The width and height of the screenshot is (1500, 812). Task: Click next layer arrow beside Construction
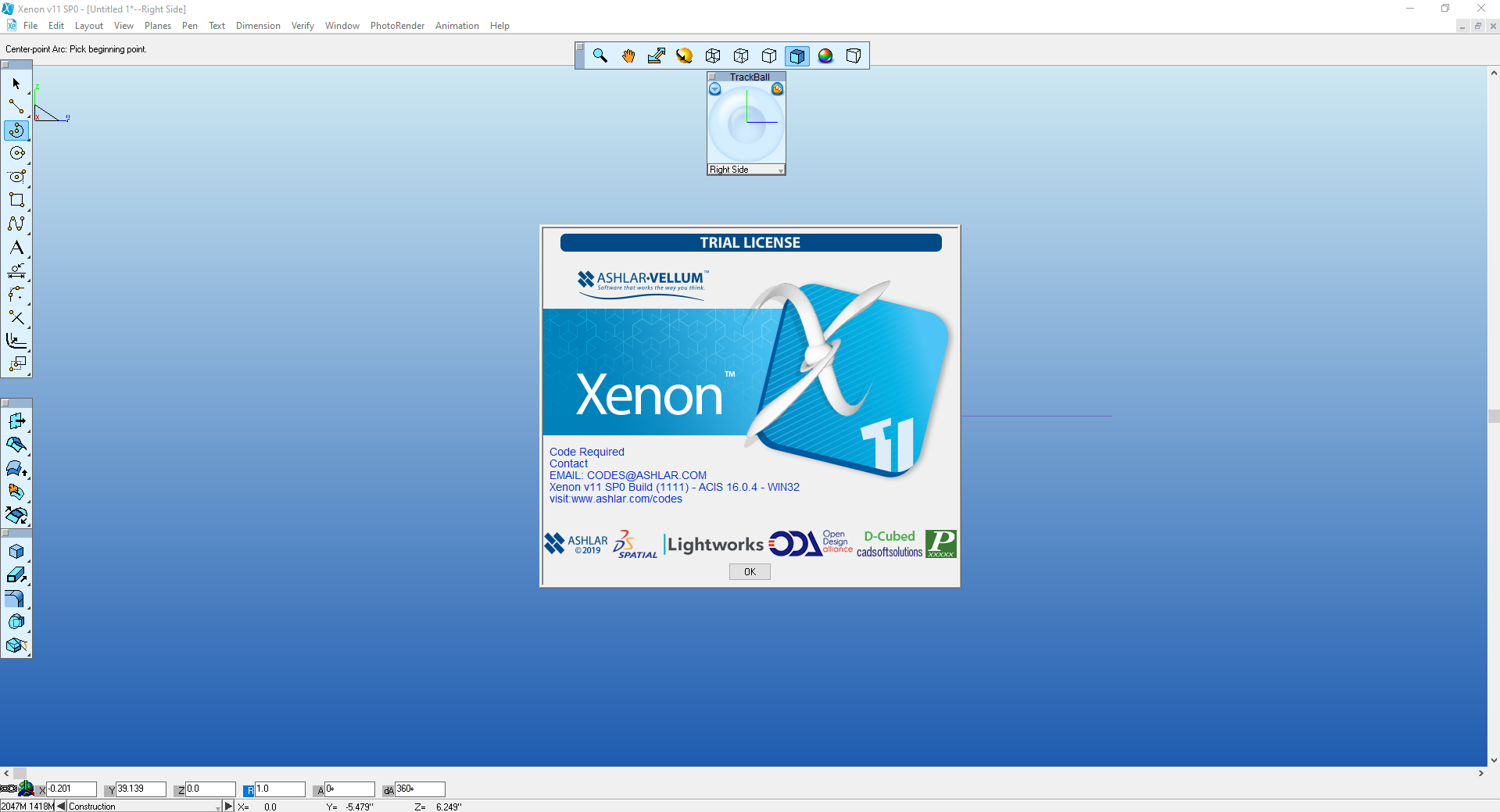coord(228,806)
